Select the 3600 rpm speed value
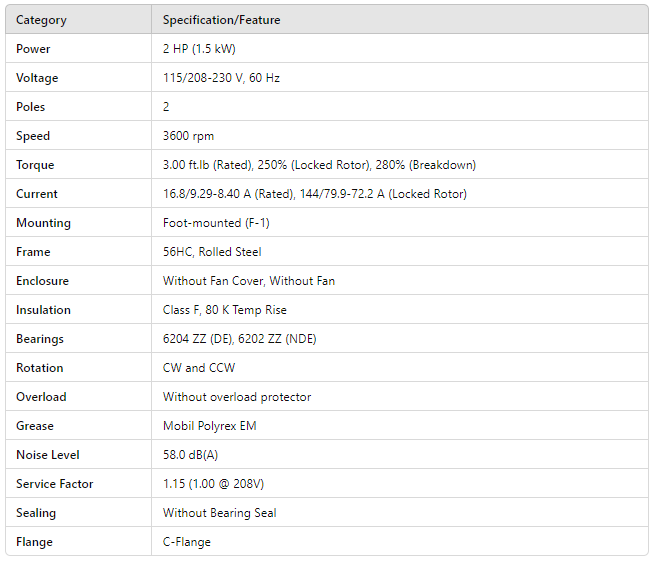 click(x=188, y=136)
